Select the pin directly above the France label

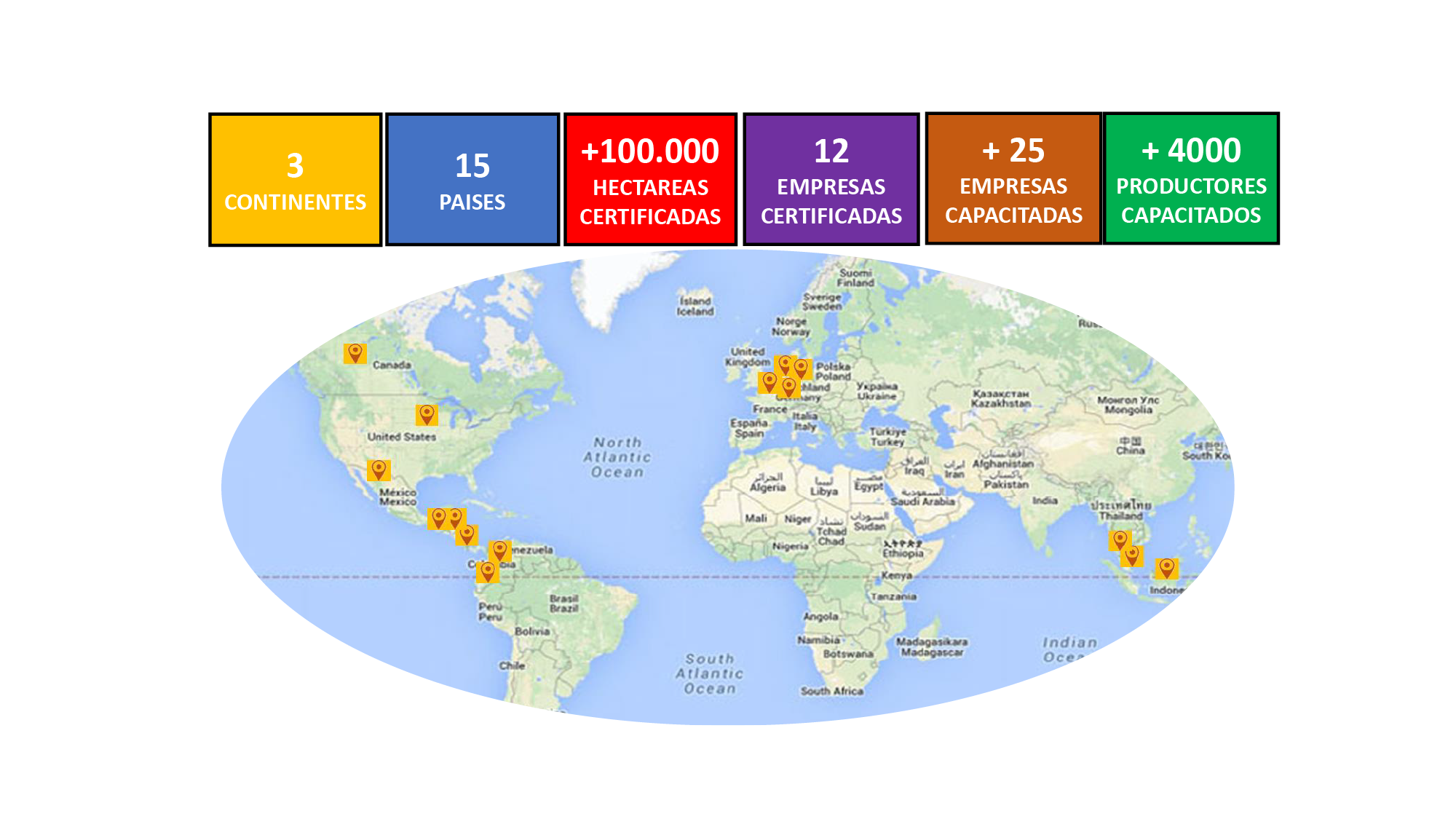tap(769, 382)
